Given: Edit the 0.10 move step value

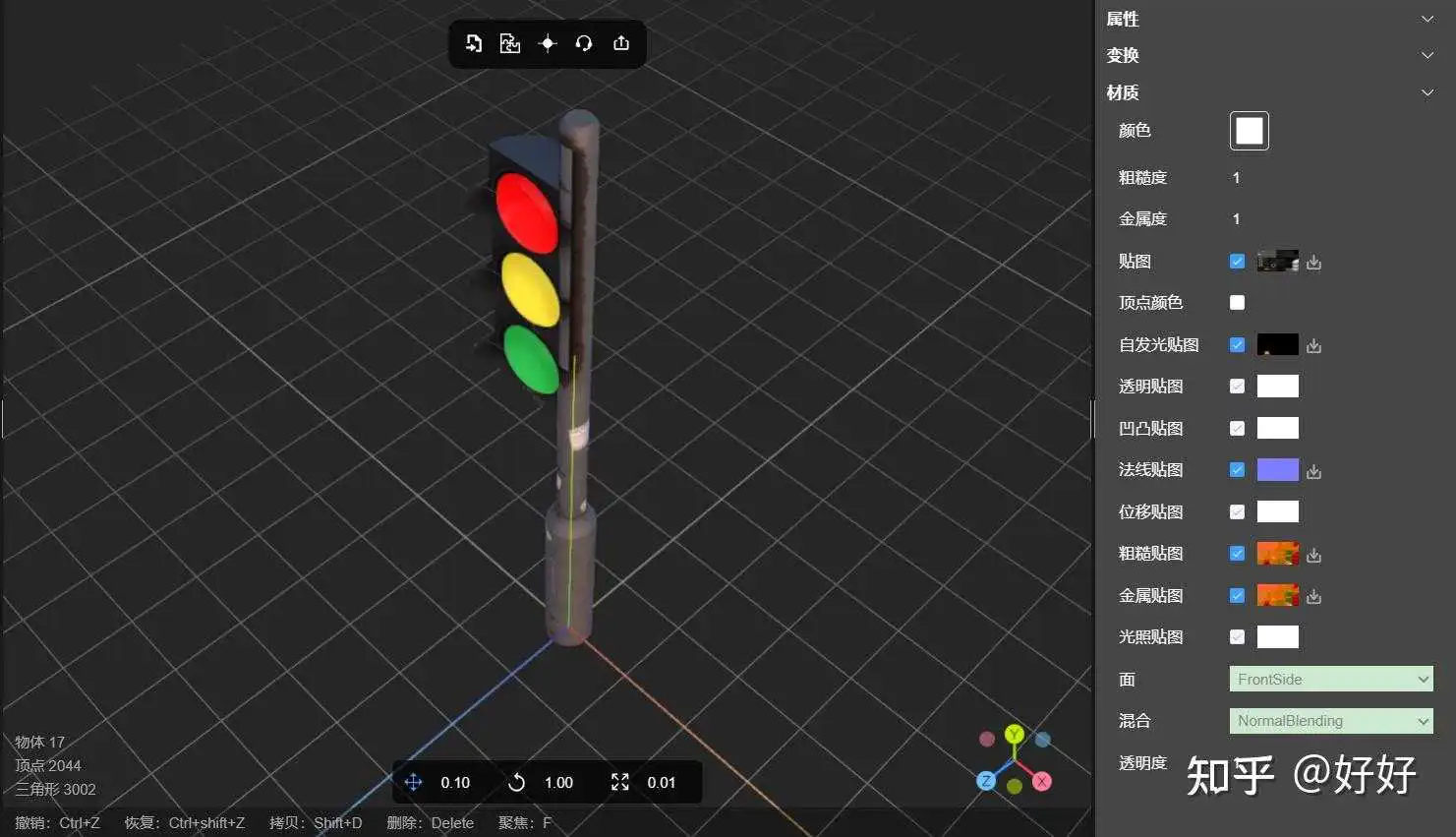Looking at the screenshot, I should [x=455, y=783].
